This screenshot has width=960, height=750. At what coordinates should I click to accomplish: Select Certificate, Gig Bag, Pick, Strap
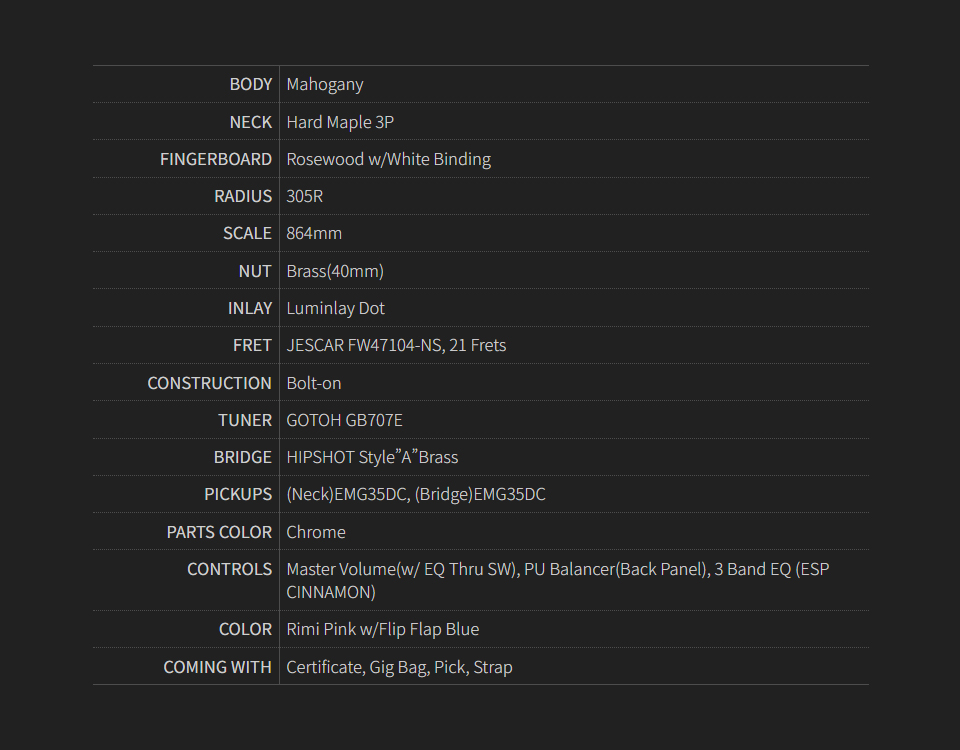(399, 667)
